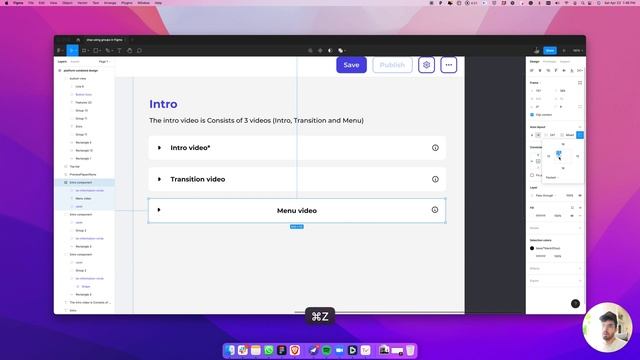Viewport: 640px width, 360px height.
Task: Open the Packed spacing dropdown
Action: (x=552, y=178)
